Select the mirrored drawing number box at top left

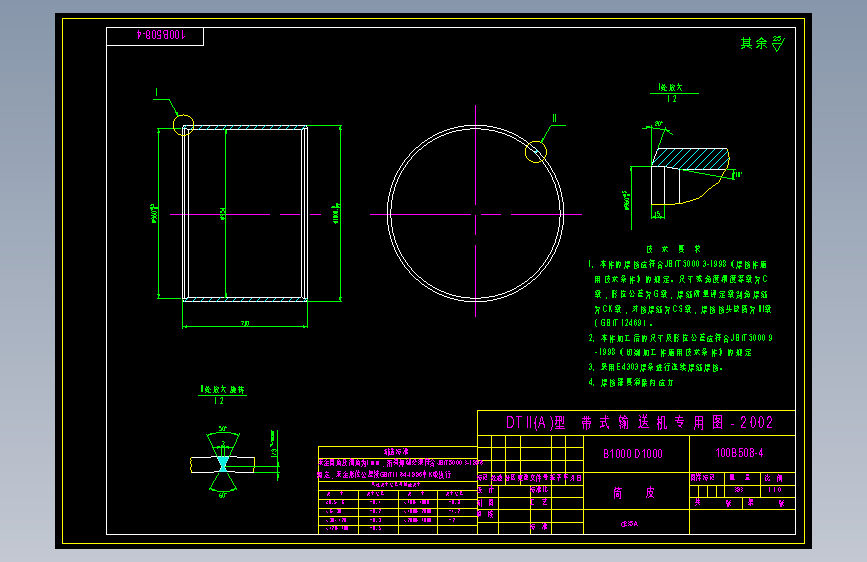[155, 36]
